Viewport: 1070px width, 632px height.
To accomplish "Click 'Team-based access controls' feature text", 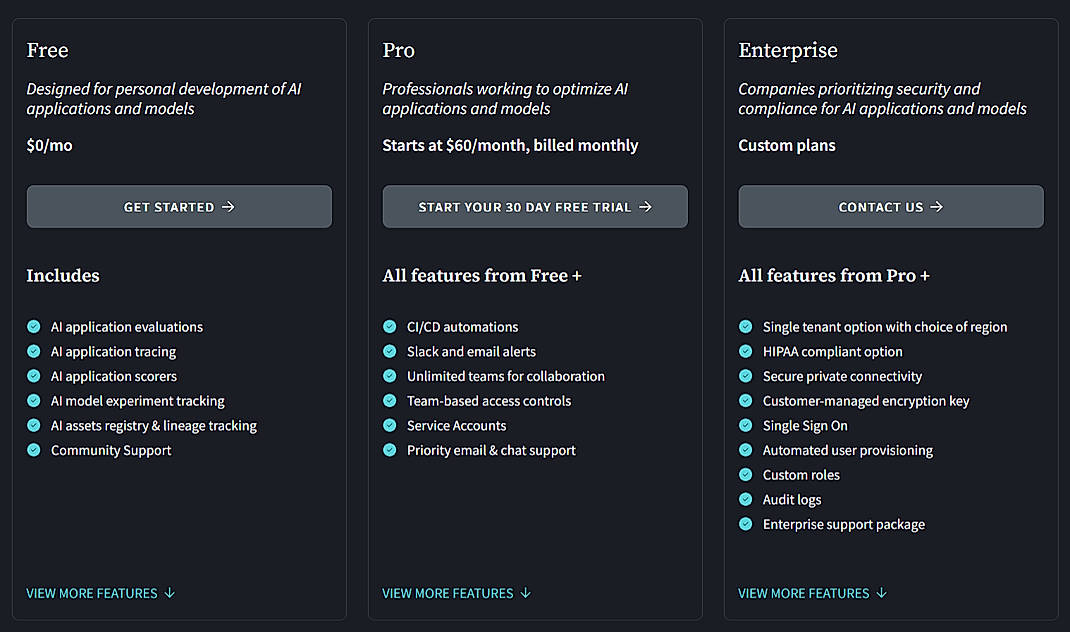I will (489, 401).
